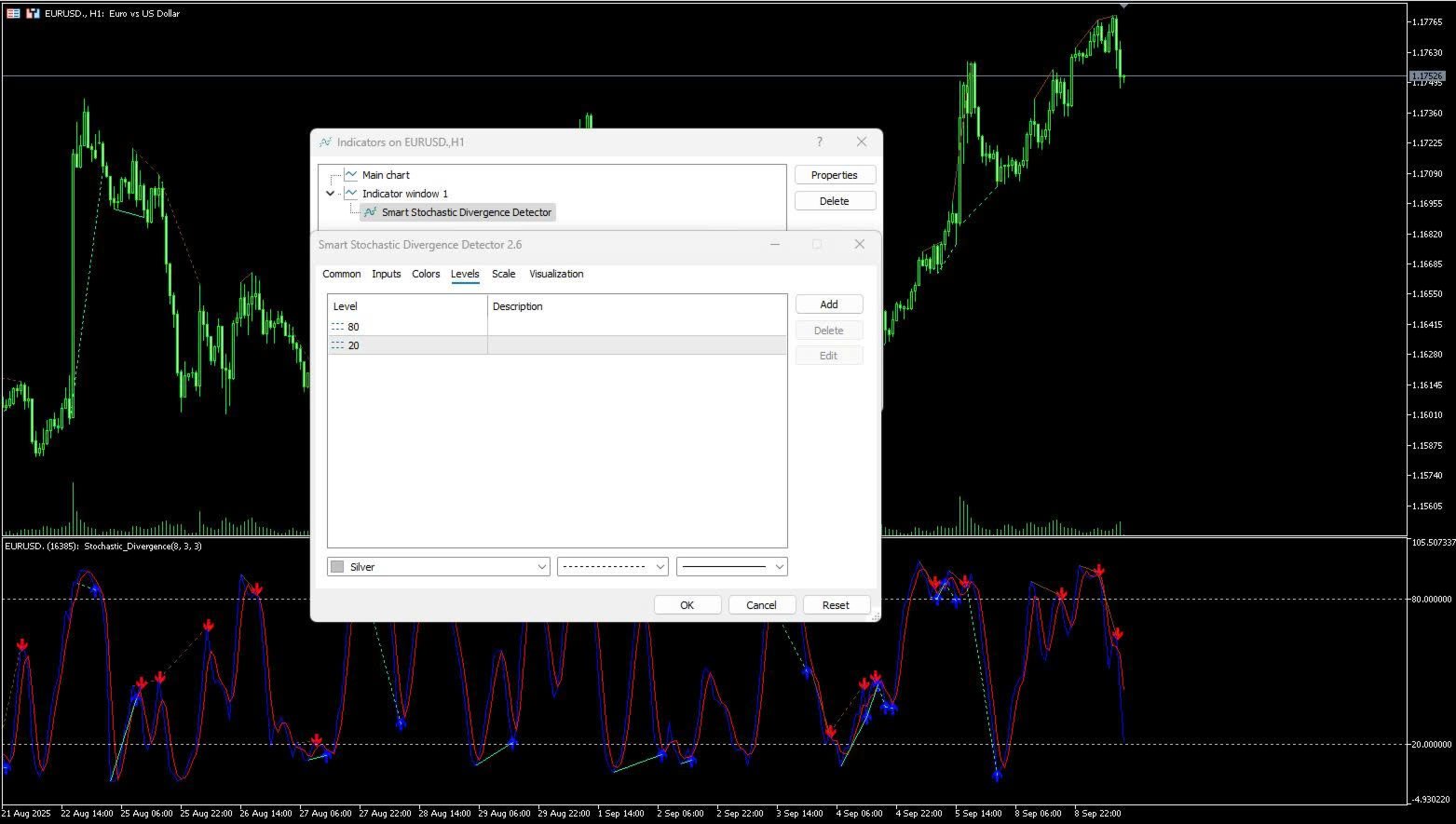Add a new level

click(829, 304)
